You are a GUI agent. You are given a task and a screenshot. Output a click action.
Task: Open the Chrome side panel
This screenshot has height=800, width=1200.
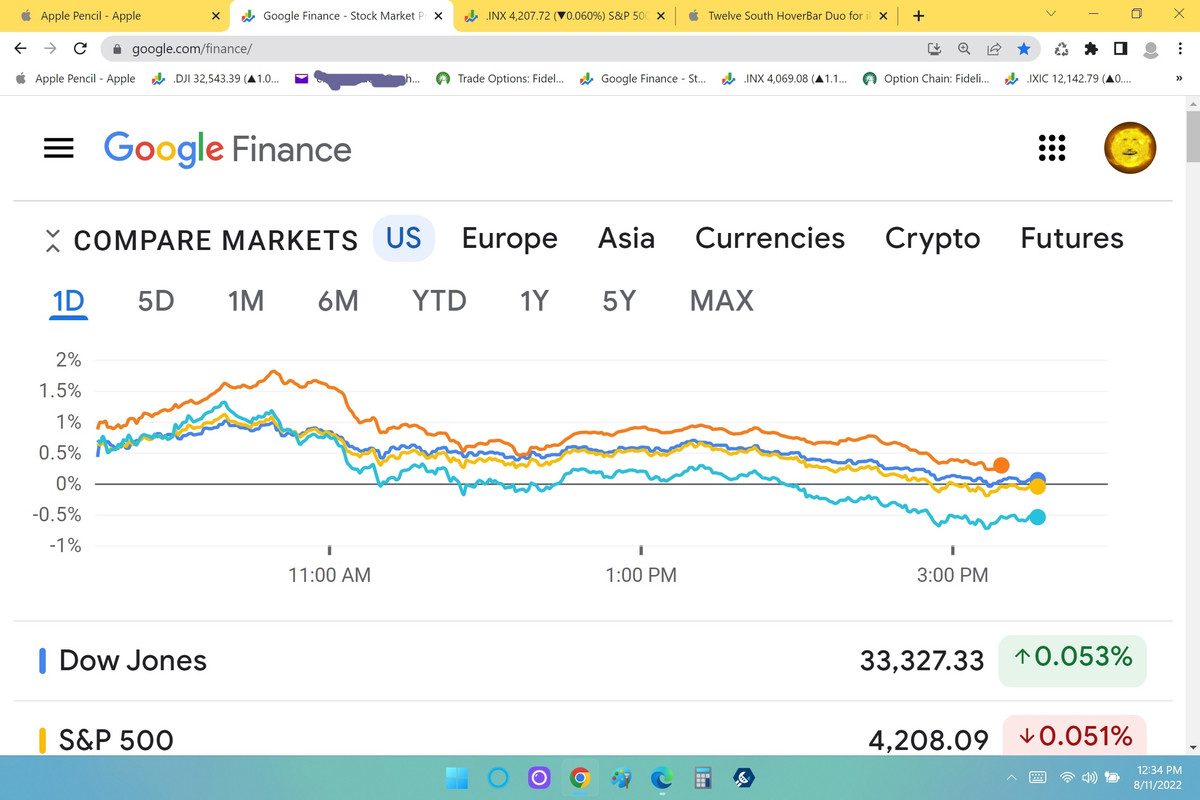[1121, 48]
